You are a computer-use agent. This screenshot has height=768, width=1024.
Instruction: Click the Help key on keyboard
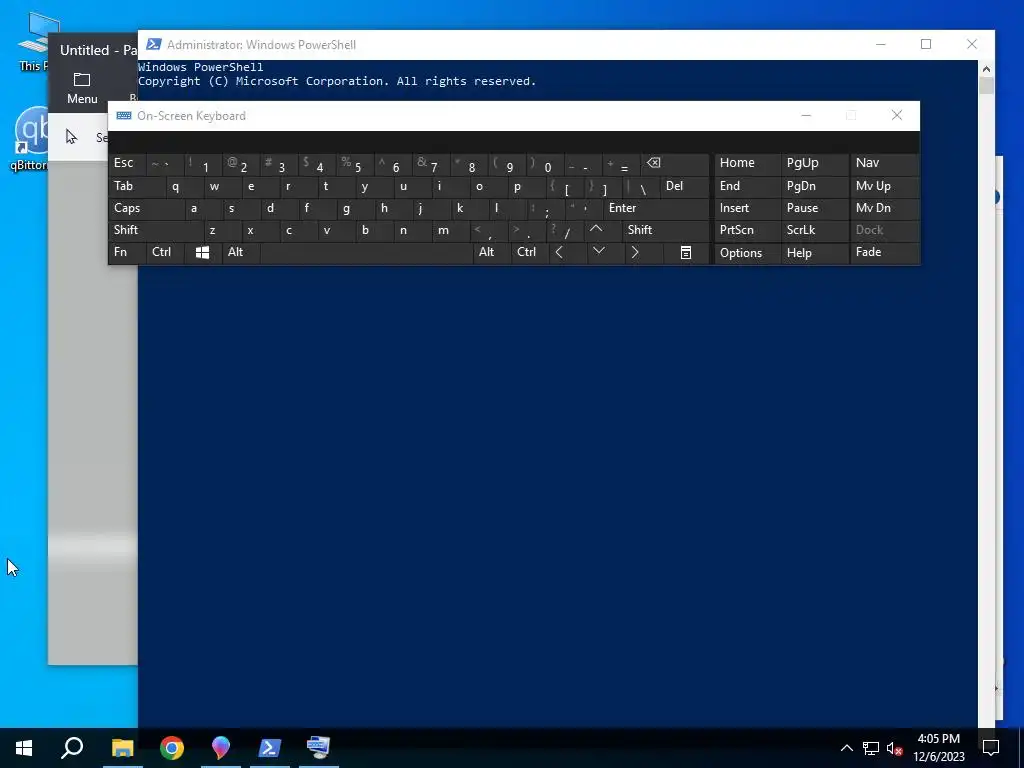(x=814, y=253)
